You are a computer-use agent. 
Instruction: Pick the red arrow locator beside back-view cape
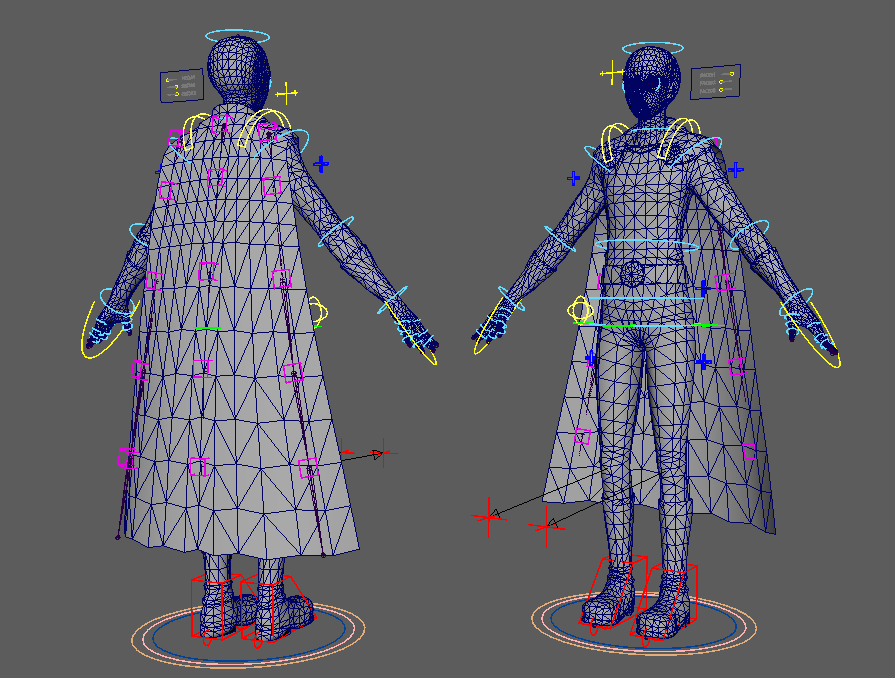pyautogui.click(x=380, y=454)
